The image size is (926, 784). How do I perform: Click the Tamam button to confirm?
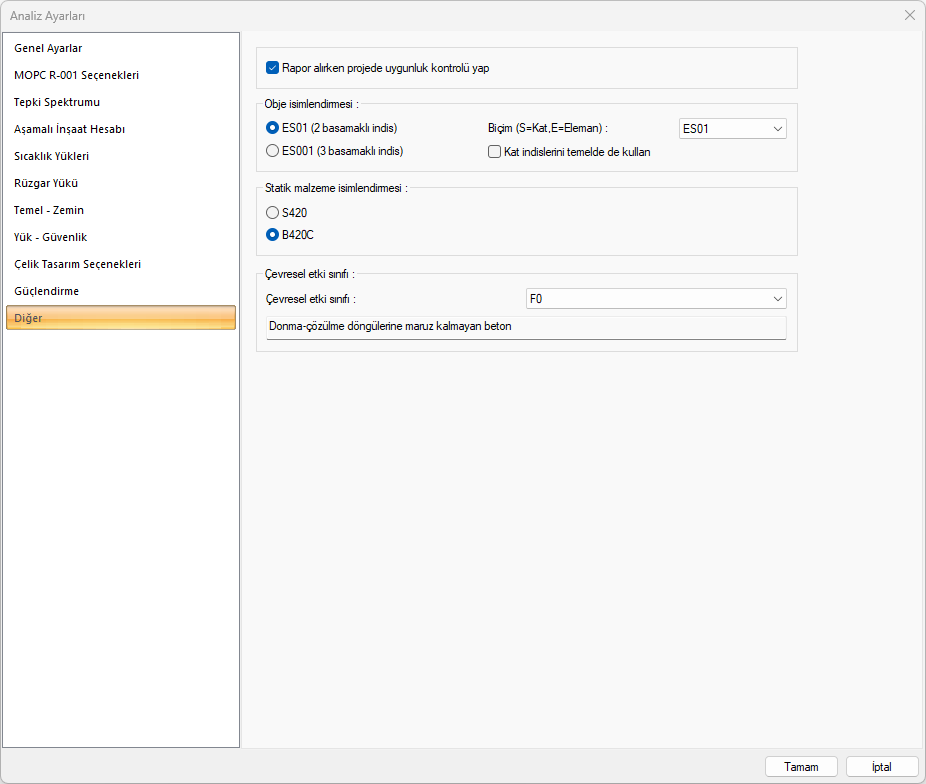coord(801,767)
